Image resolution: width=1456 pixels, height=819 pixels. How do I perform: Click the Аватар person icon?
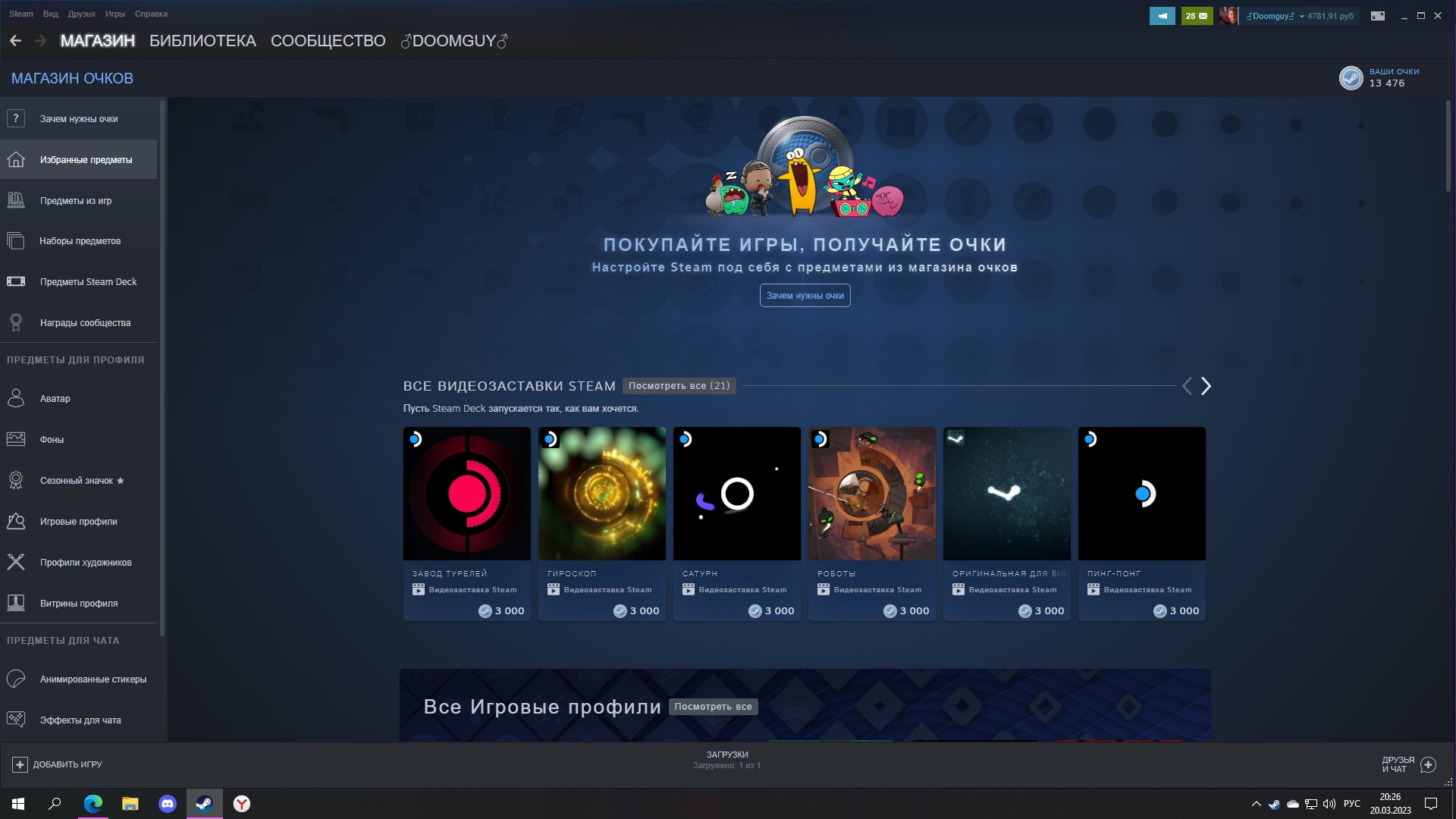point(16,398)
